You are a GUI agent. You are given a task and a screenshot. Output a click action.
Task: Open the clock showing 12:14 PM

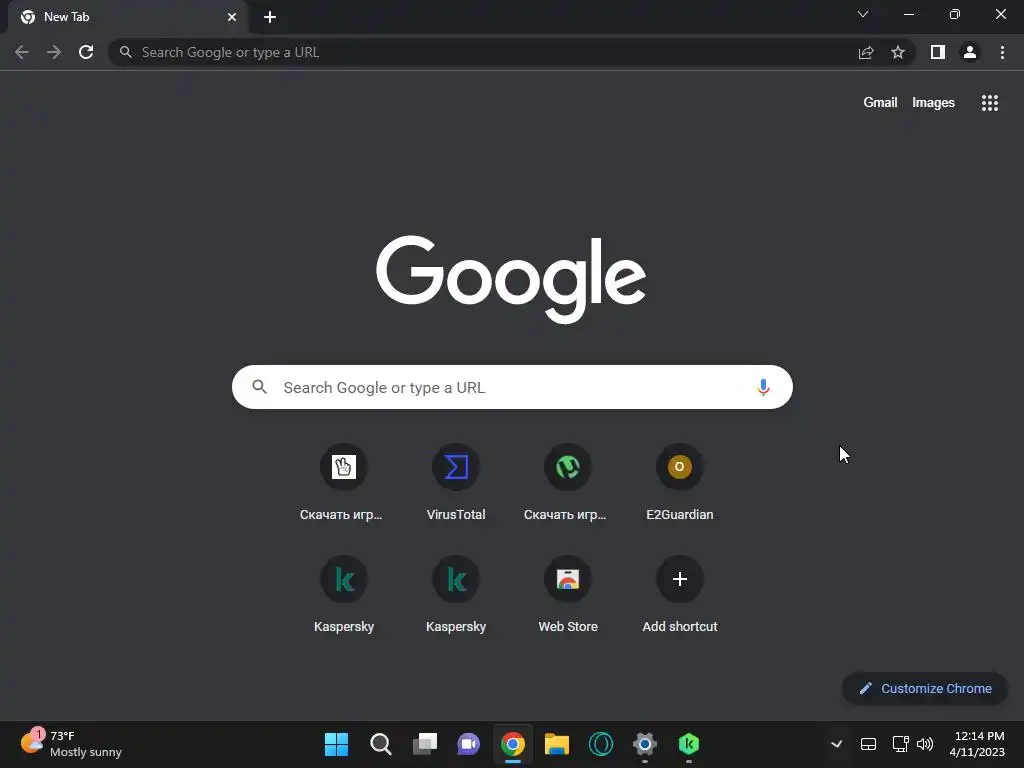click(x=977, y=744)
